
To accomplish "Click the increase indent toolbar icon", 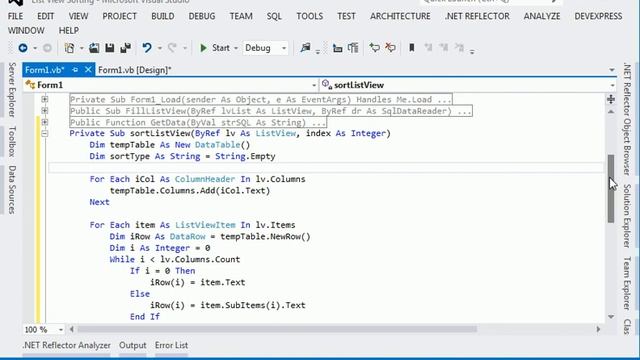I will 353,48.
